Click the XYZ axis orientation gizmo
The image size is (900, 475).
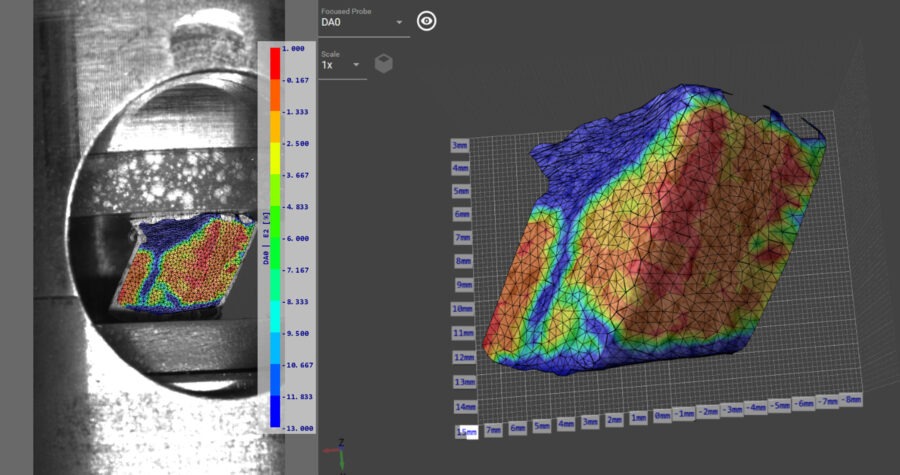336,455
